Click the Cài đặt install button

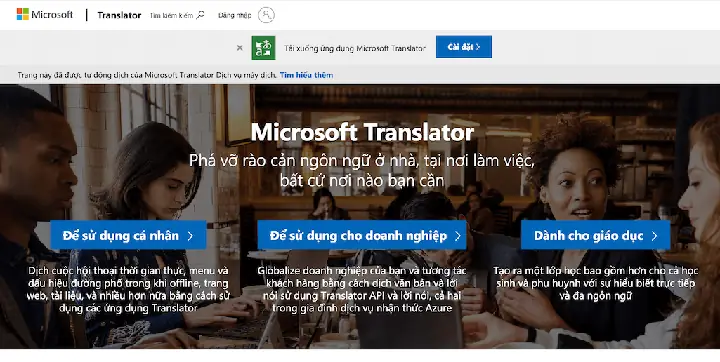click(464, 47)
